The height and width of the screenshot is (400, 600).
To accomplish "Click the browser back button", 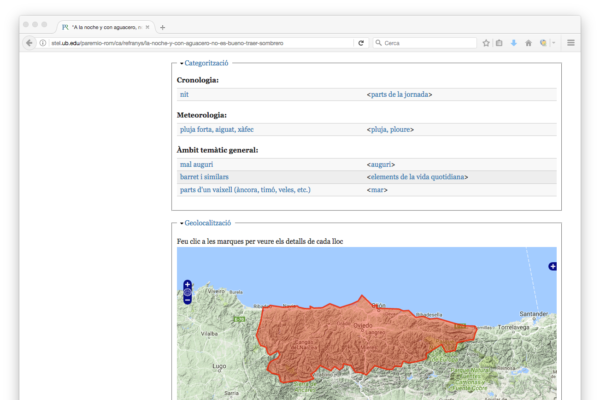I will (29, 43).
